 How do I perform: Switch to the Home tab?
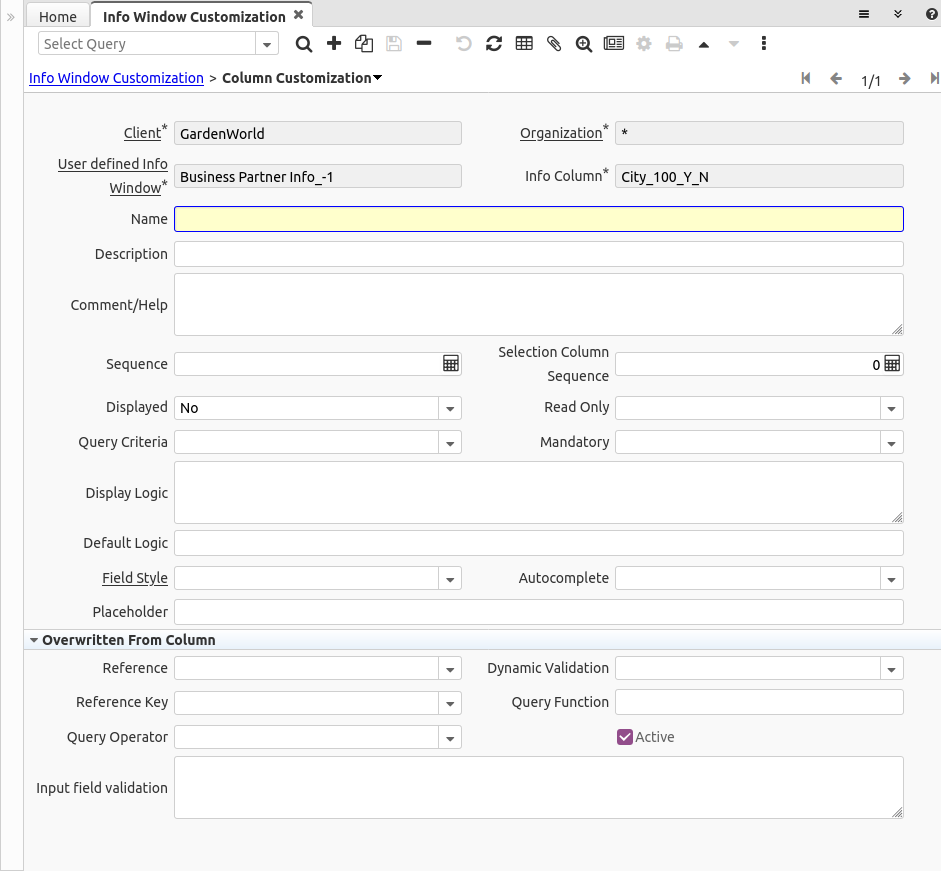(x=58, y=16)
